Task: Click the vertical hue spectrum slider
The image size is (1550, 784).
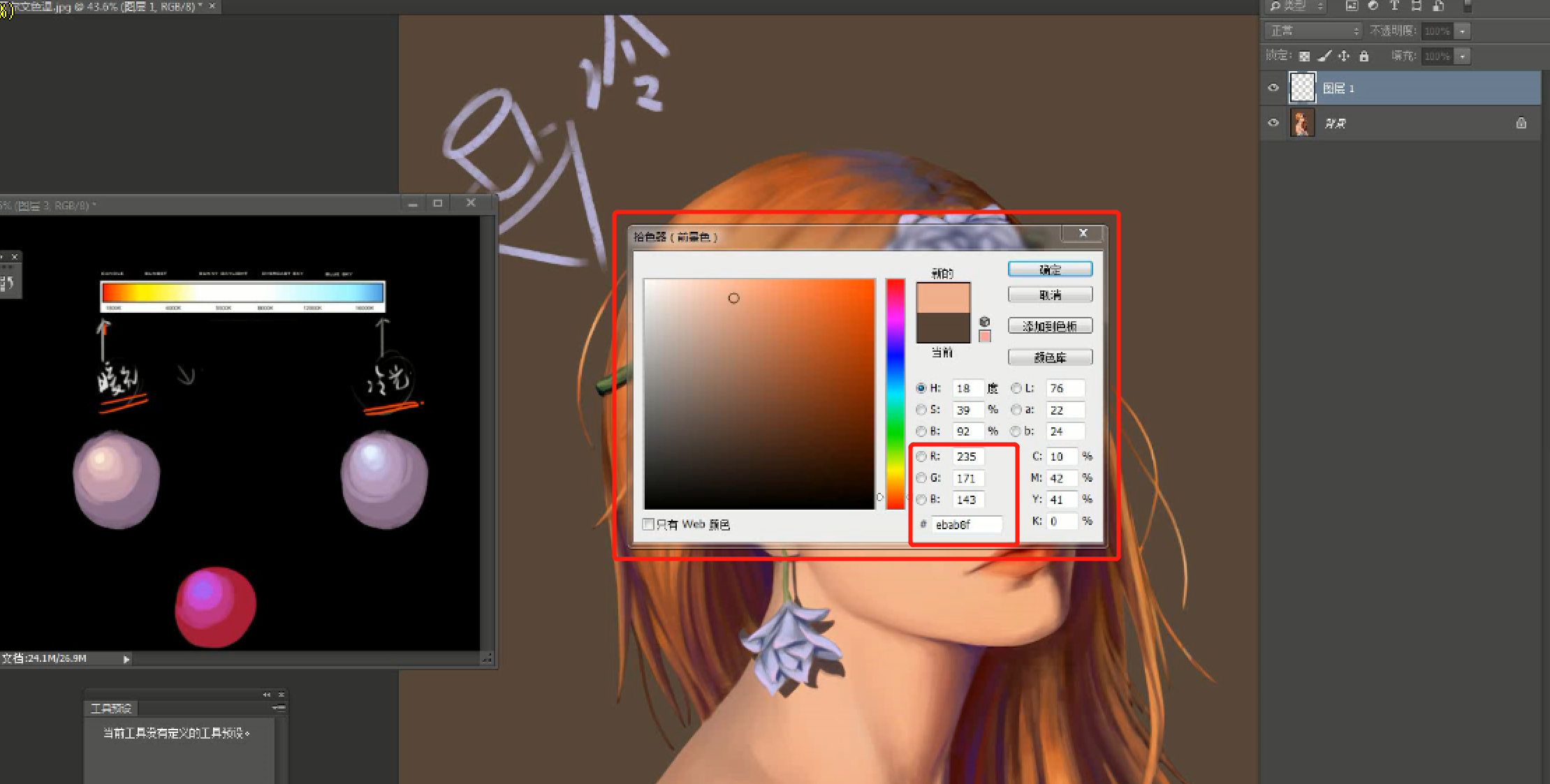Action: [x=895, y=394]
